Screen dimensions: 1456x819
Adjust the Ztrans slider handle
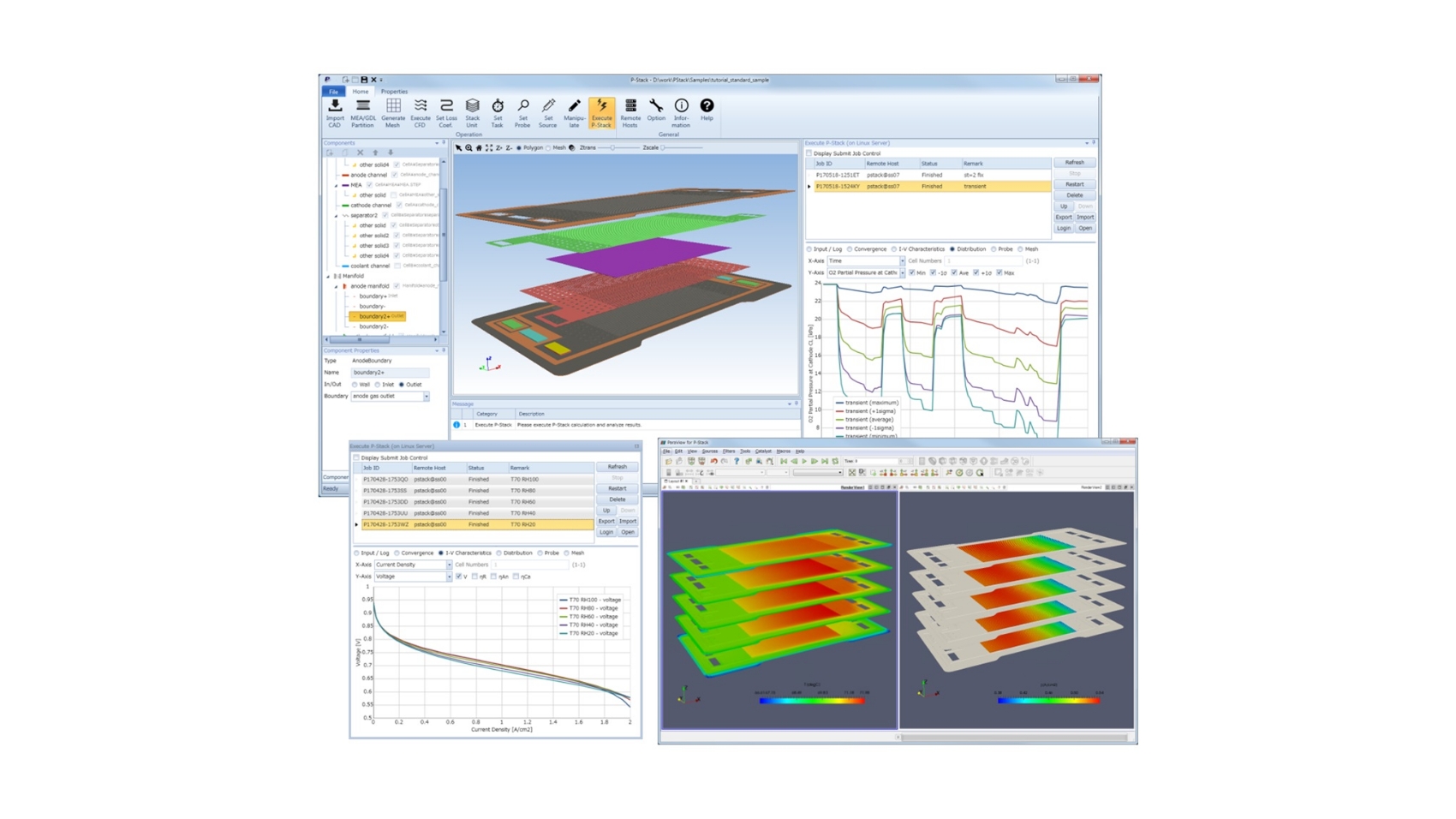(612, 148)
